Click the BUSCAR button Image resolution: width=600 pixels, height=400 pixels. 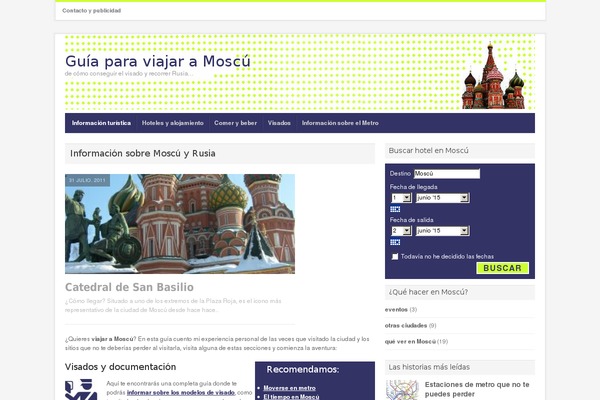(x=502, y=268)
